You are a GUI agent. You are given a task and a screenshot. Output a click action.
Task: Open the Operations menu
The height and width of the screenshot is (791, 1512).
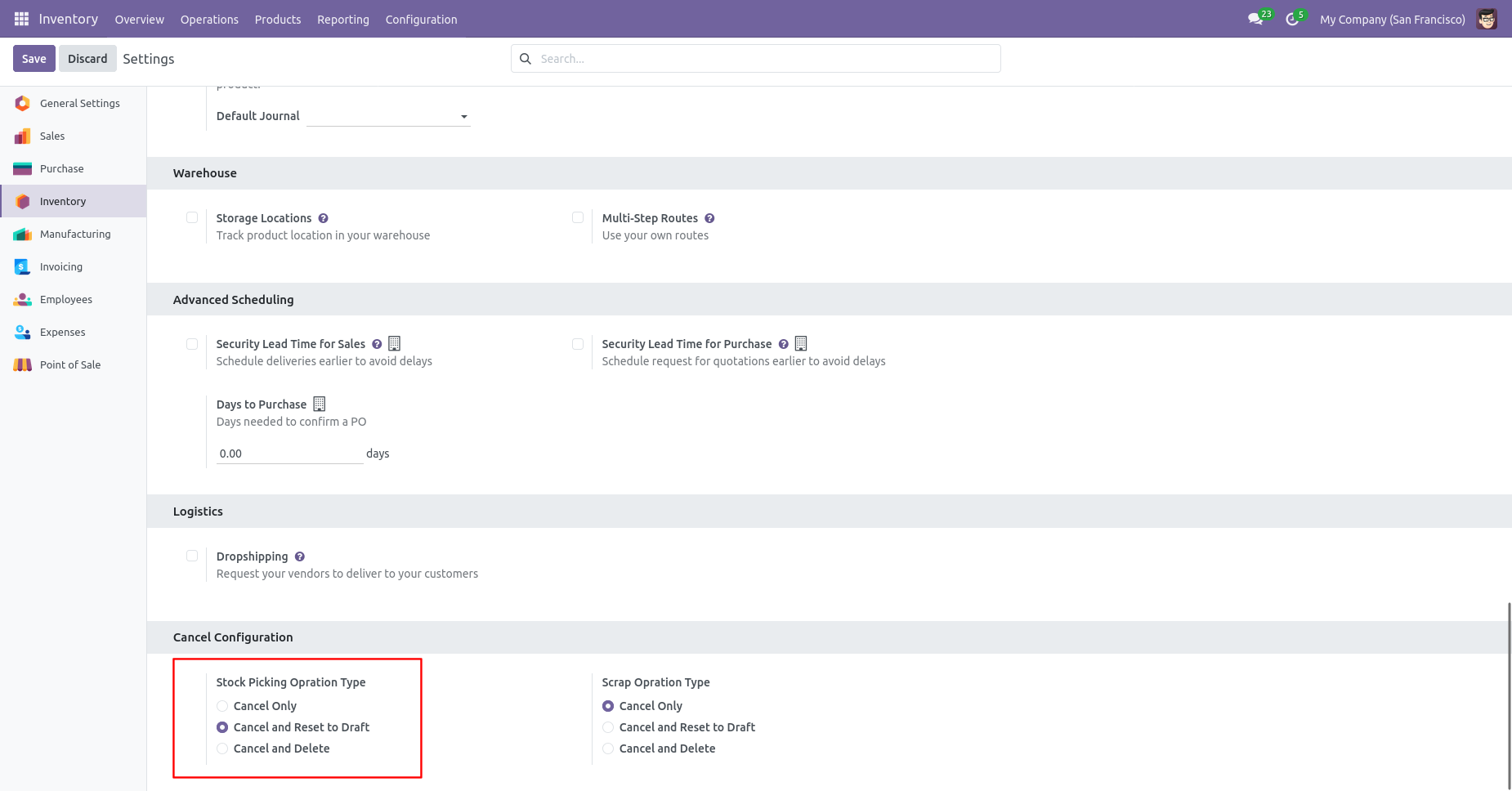point(209,19)
